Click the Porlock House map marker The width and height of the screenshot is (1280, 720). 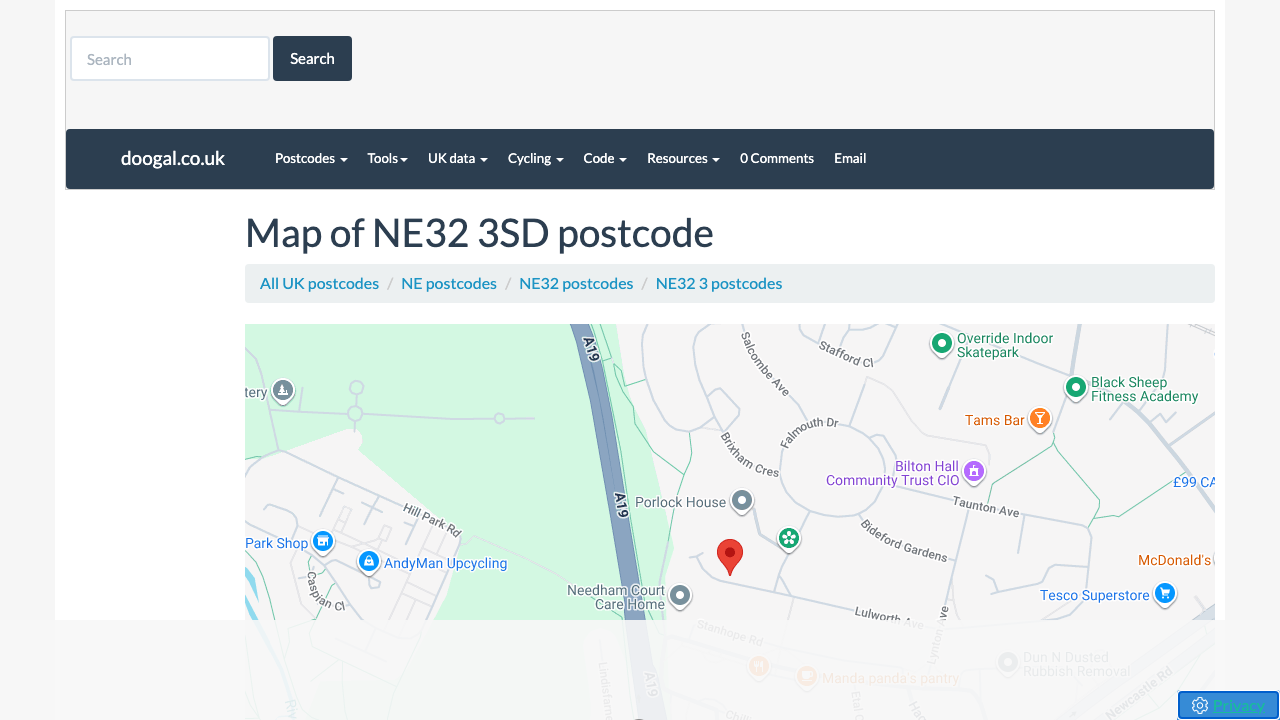tap(741, 500)
